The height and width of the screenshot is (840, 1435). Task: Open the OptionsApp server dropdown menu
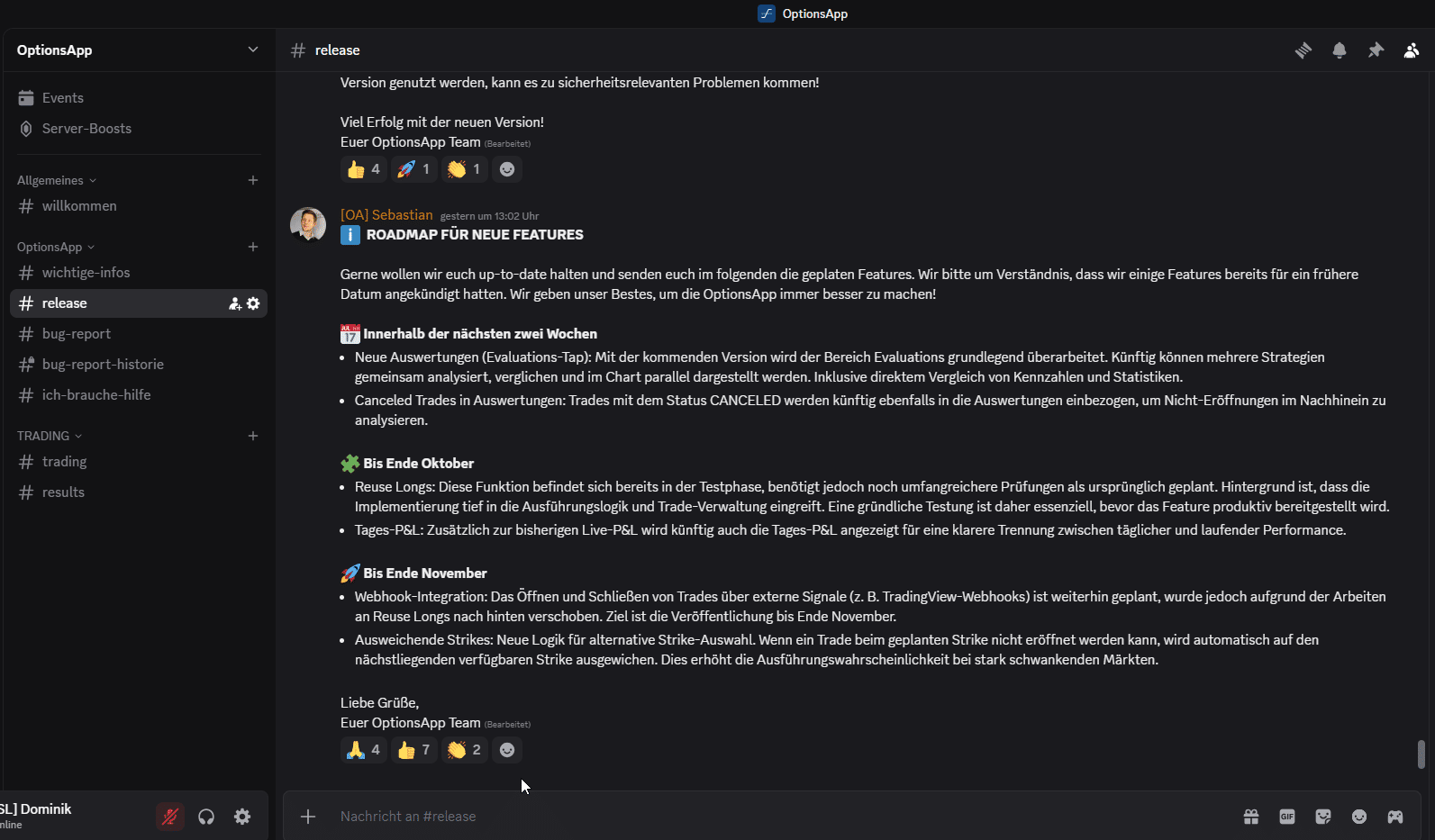(x=252, y=50)
